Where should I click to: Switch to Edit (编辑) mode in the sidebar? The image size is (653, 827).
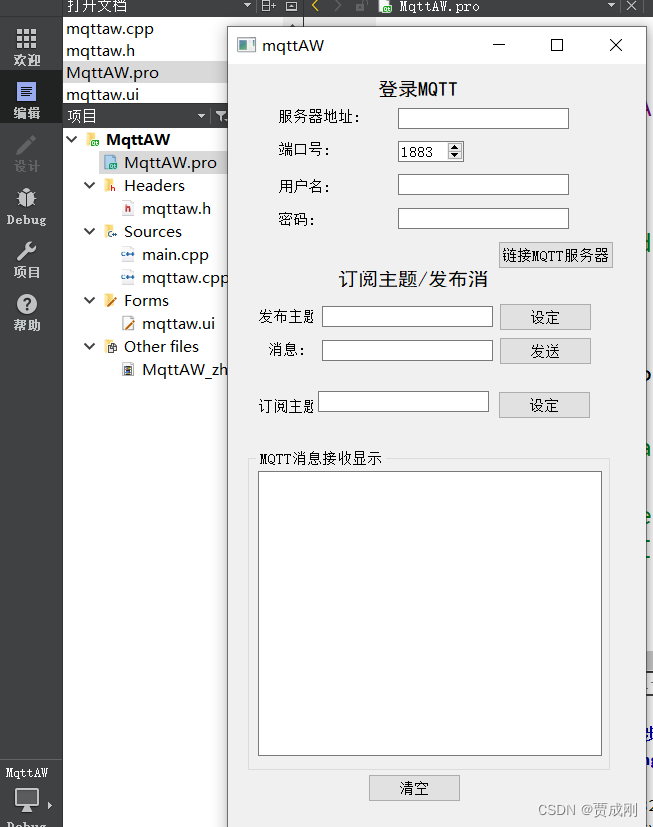pos(26,92)
